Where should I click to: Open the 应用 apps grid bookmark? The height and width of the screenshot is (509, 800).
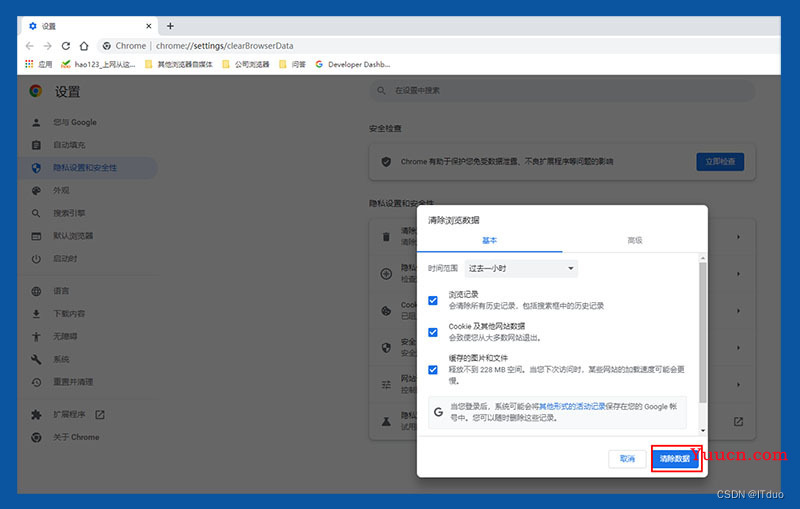(38, 64)
